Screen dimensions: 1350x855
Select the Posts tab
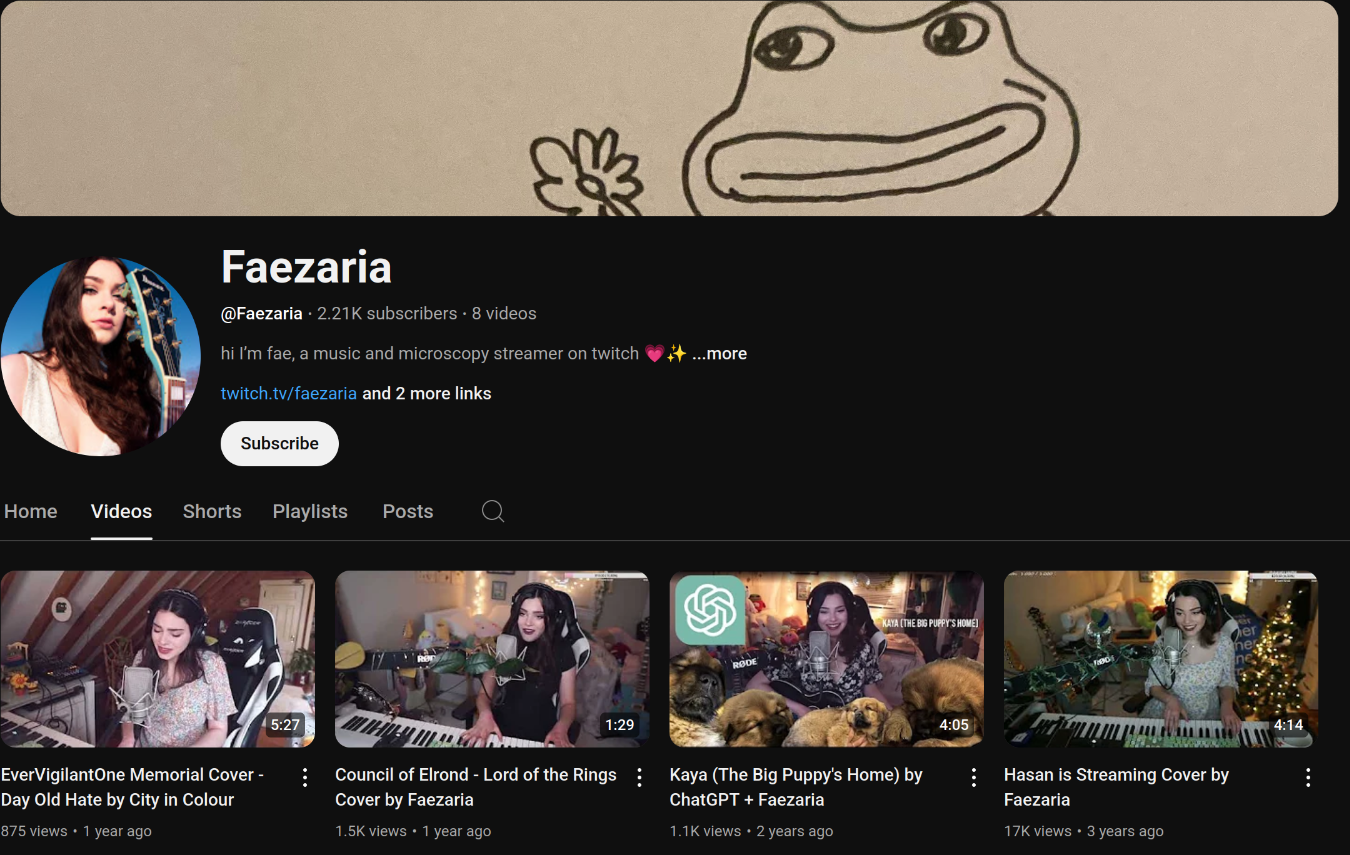click(408, 511)
